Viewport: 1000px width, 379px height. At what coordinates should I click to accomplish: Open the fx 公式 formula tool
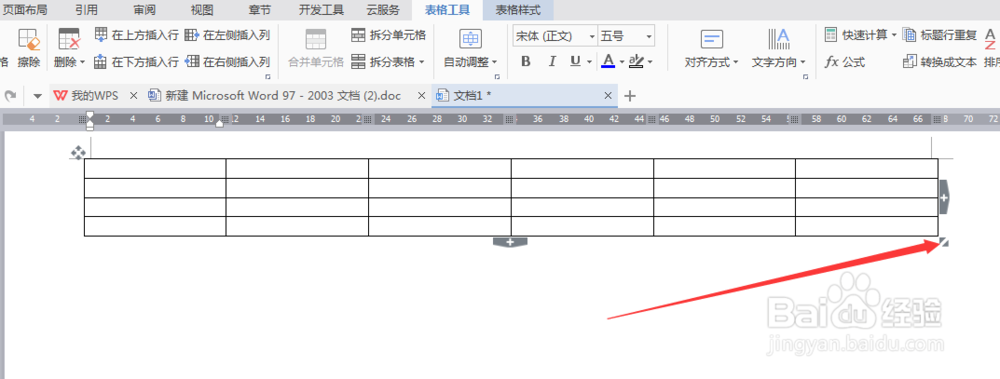coord(845,62)
